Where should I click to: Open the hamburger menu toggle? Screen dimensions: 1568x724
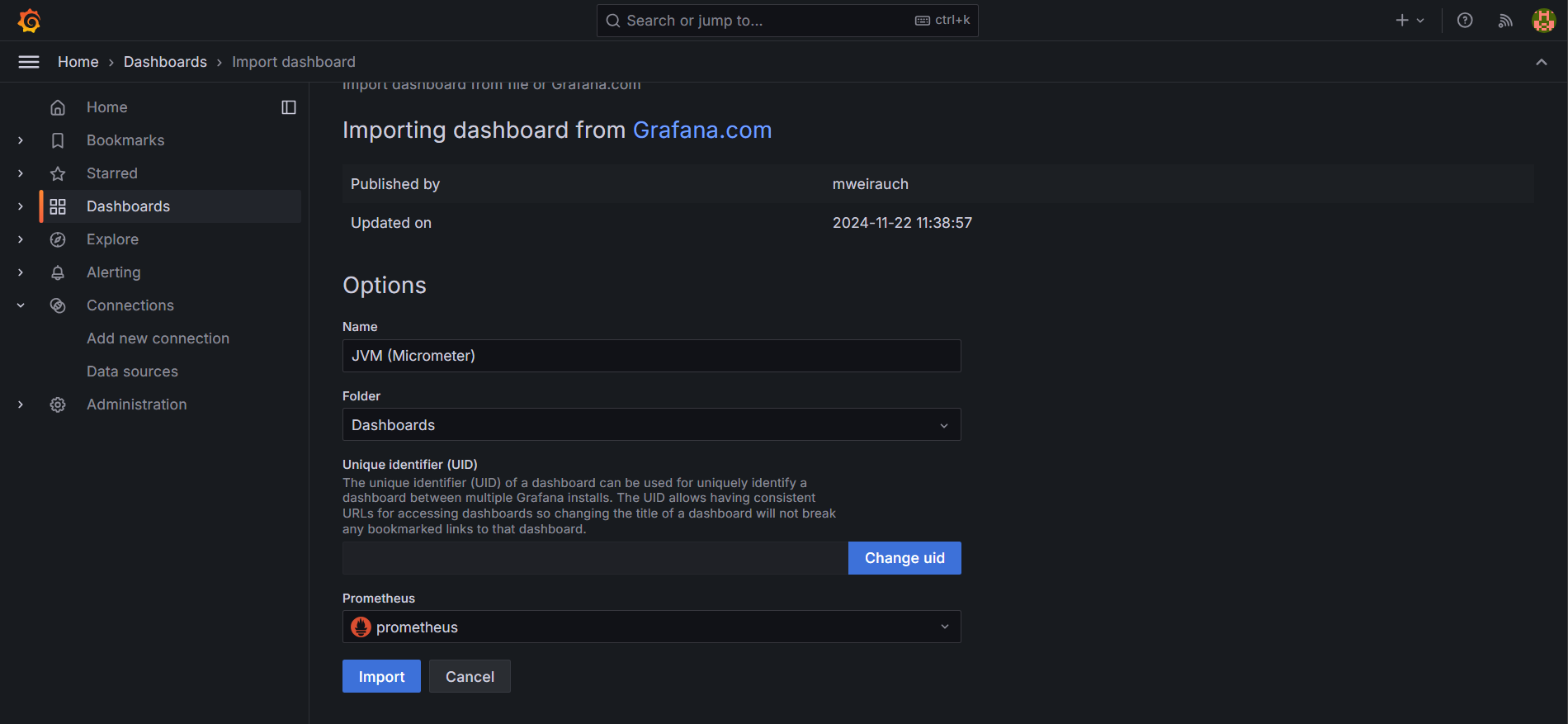click(29, 62)
